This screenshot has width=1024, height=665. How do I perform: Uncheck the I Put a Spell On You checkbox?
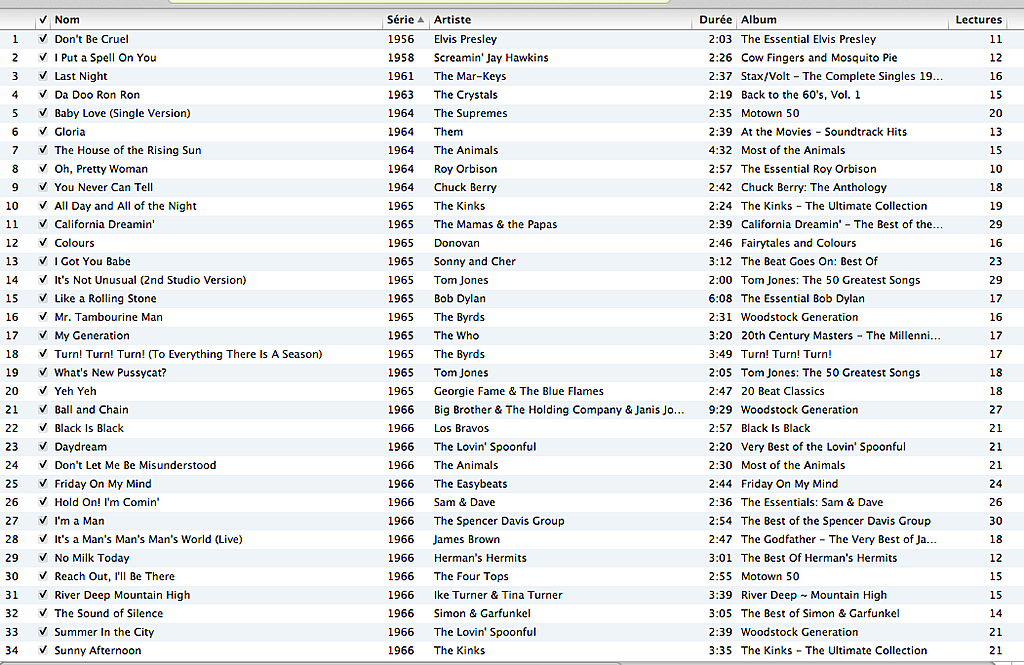43,57
